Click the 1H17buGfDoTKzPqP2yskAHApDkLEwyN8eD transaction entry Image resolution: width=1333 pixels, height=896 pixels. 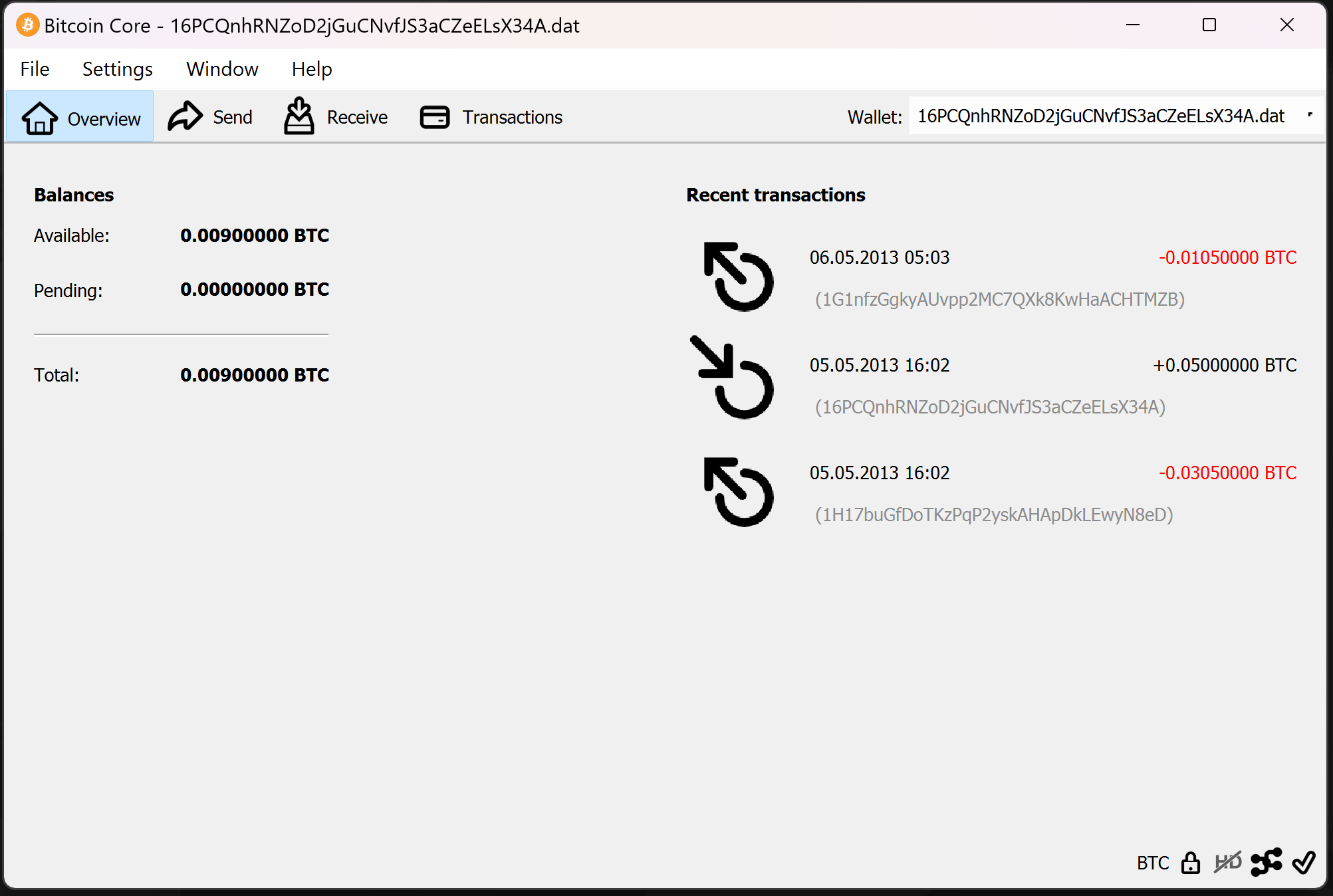(993, 514)
